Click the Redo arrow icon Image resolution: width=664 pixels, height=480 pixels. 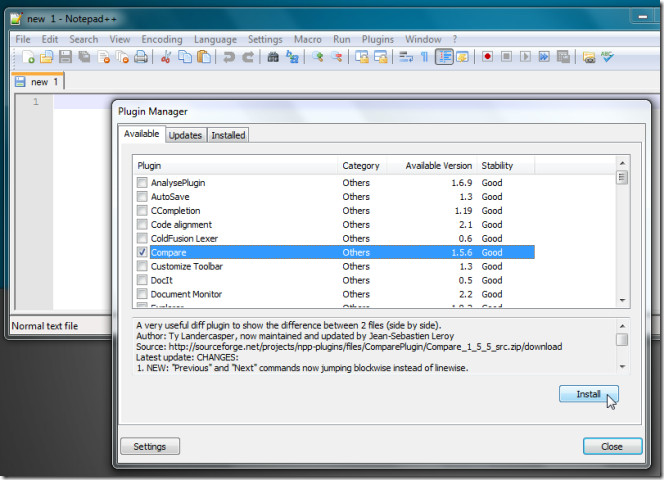pyautogui.click(x=248, y=57)
